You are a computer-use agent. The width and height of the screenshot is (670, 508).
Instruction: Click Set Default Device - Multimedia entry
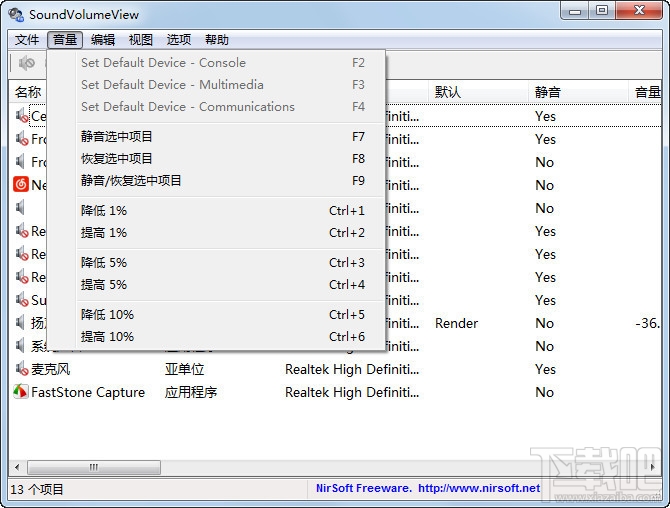point(222,85)
